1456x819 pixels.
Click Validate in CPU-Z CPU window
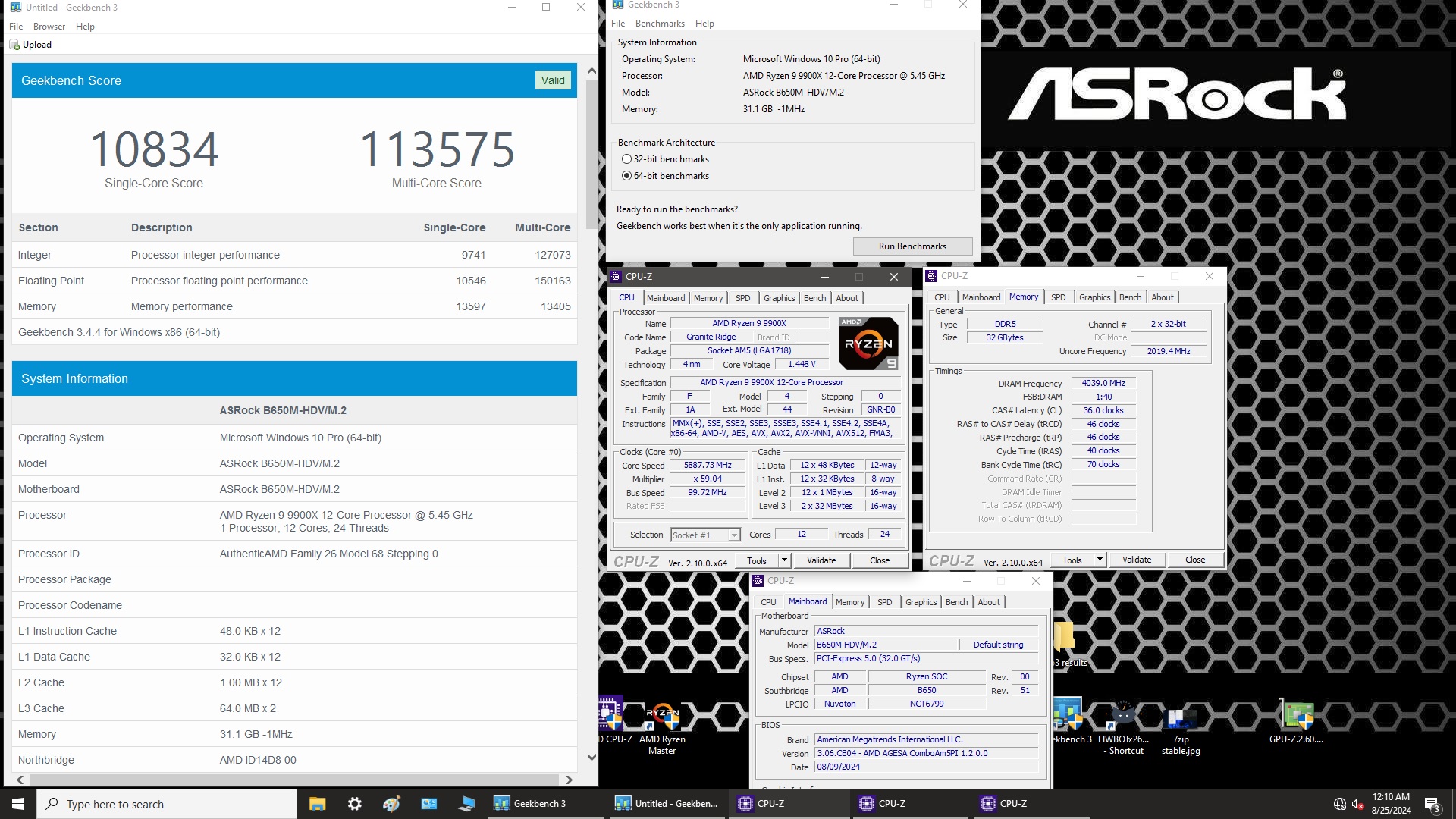tap(821, 560)
